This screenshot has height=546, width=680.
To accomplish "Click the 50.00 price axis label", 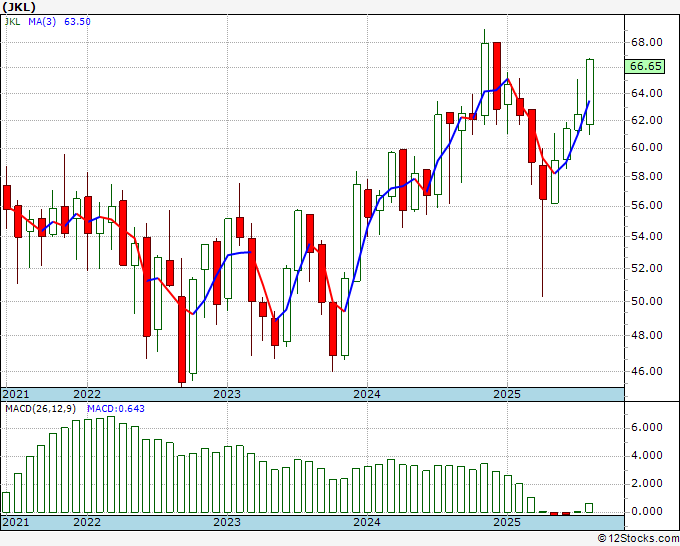I will pyautogui.click(x=647, y=301).
